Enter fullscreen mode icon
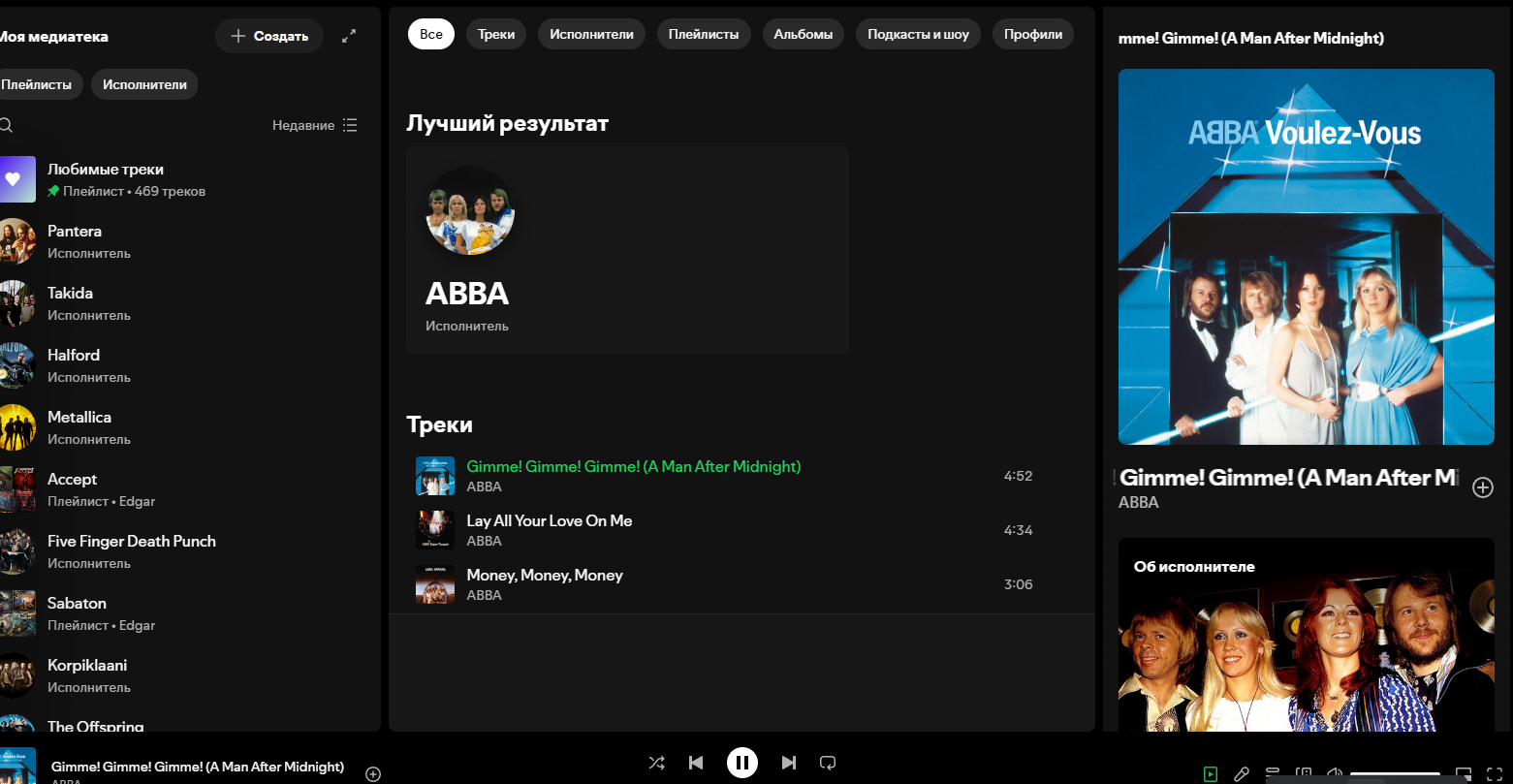1513x784 pixels. [x=1495, y=773]
